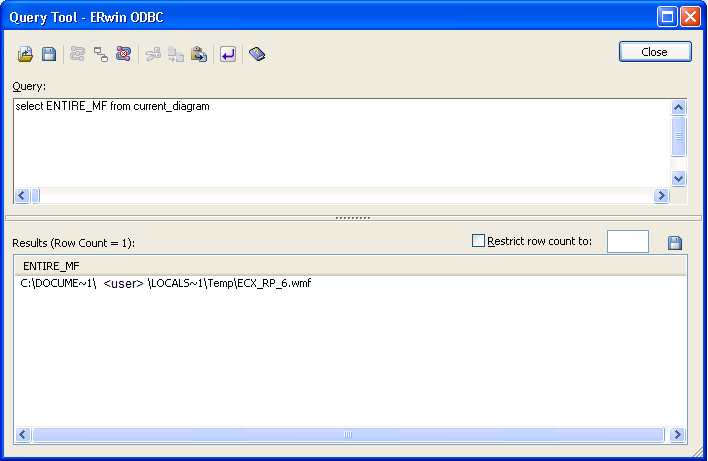This screenshot has width=708, height=461.
Task: Click query box scroll down arrow
Action: point(678,178)
